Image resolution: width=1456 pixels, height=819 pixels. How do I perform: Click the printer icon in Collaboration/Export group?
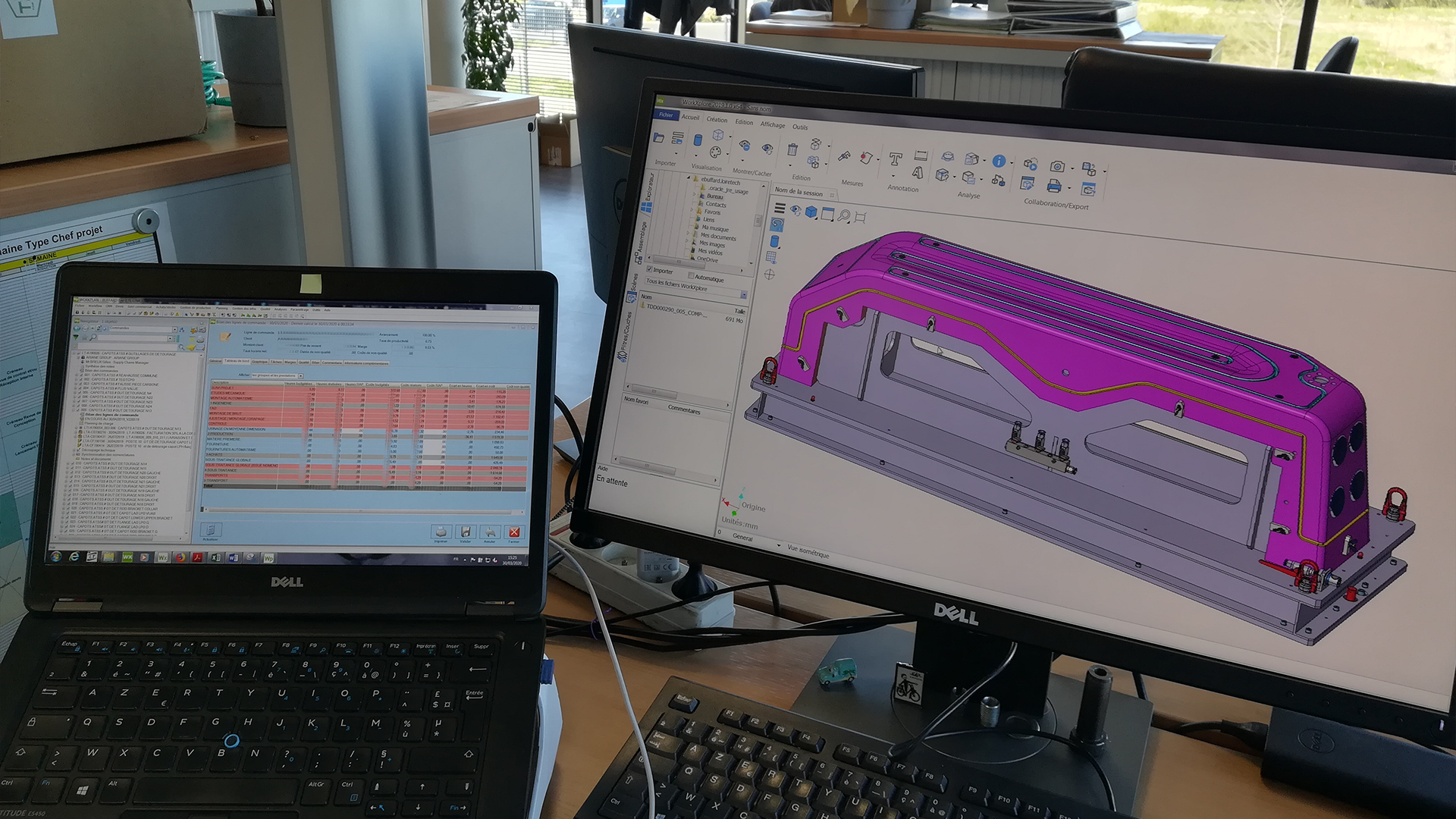tap(1054, 186)
